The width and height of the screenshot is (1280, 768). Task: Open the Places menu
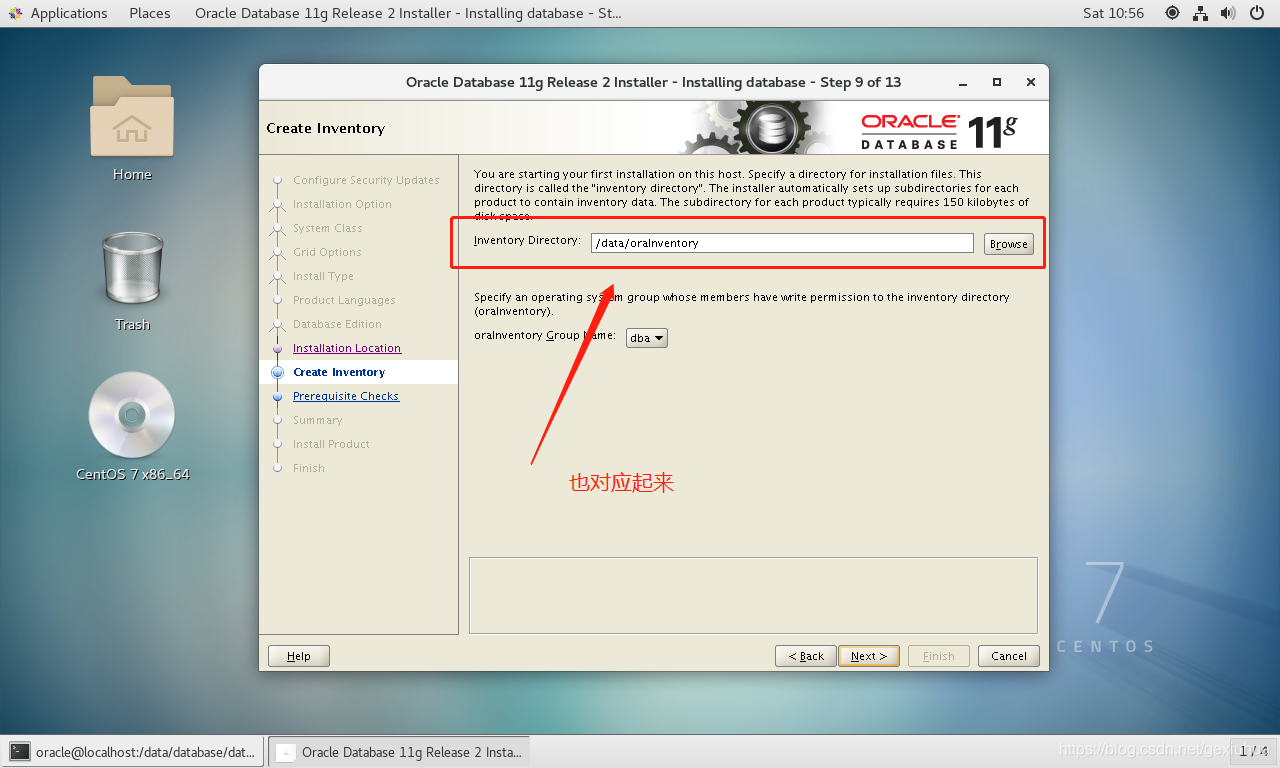[150, 13]
